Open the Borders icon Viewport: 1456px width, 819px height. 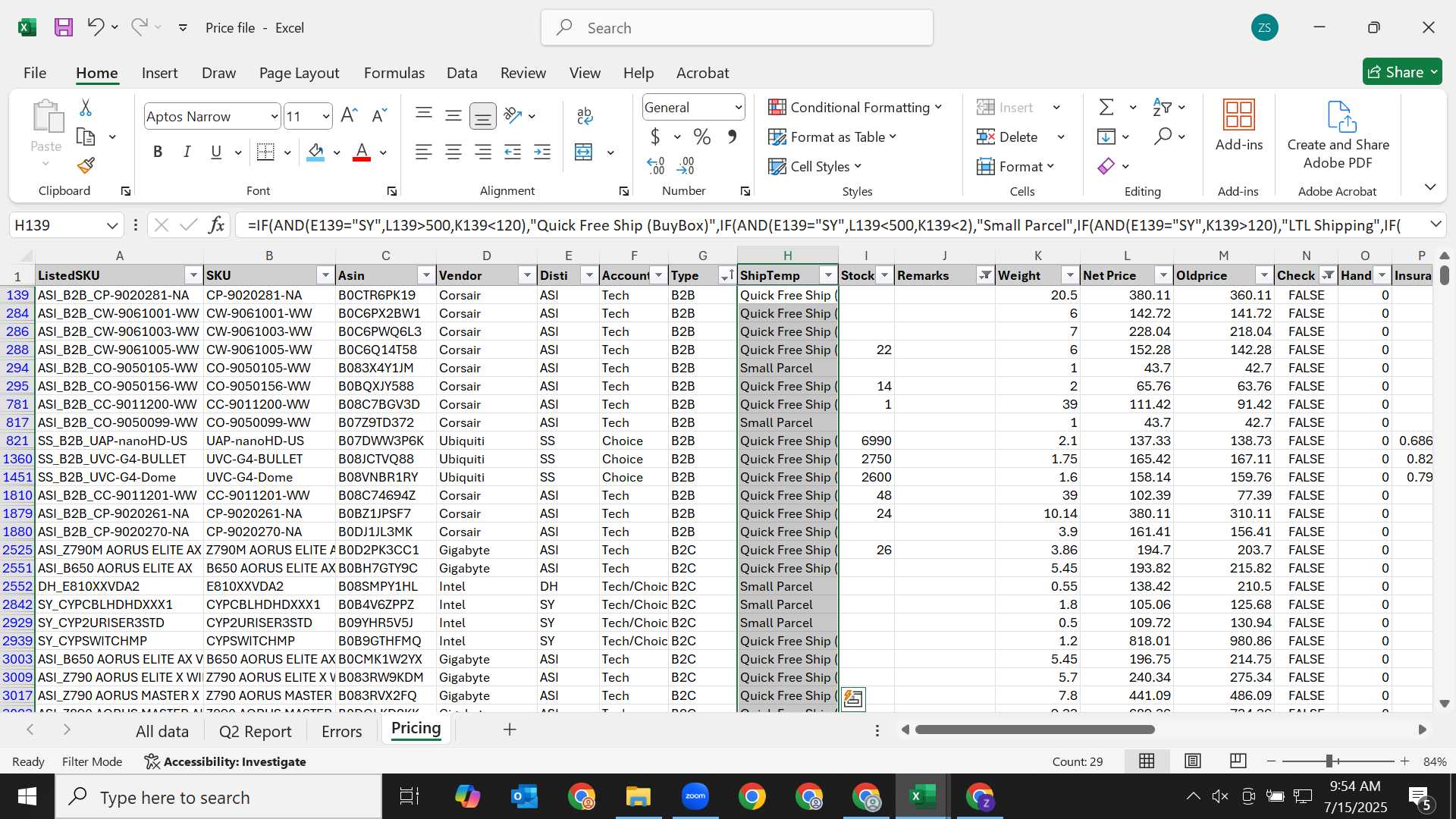(x=265, y=152)
